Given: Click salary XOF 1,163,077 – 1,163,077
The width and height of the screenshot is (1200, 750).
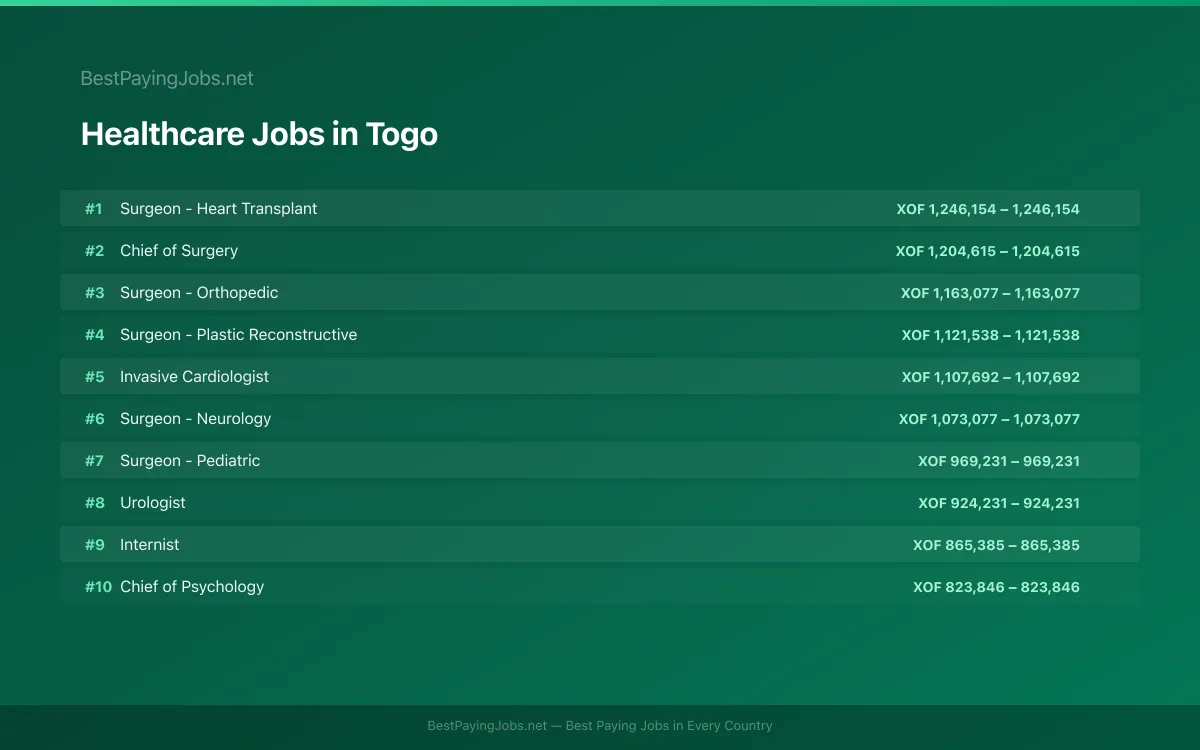Looking at the screenshot, I should click(990, 293).
